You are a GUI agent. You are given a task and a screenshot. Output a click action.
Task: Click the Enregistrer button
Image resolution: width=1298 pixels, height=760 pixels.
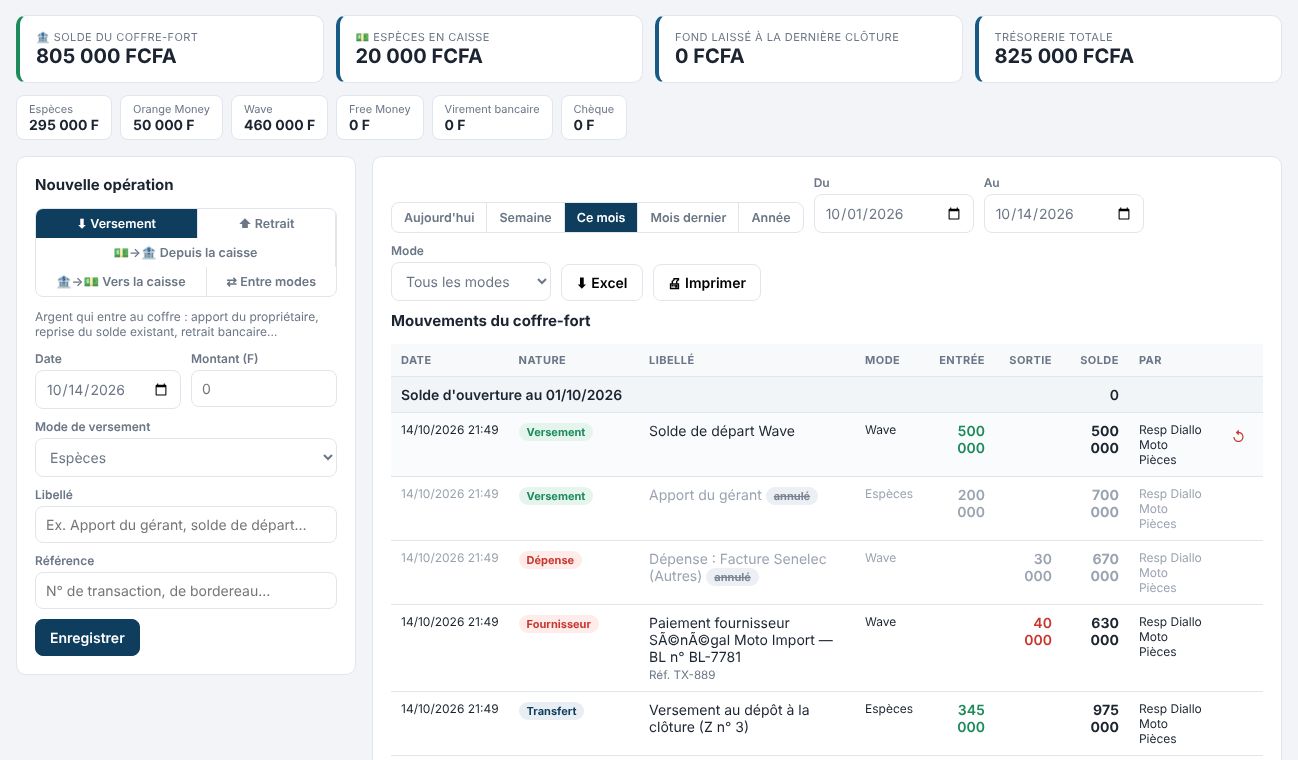(87, 638)
